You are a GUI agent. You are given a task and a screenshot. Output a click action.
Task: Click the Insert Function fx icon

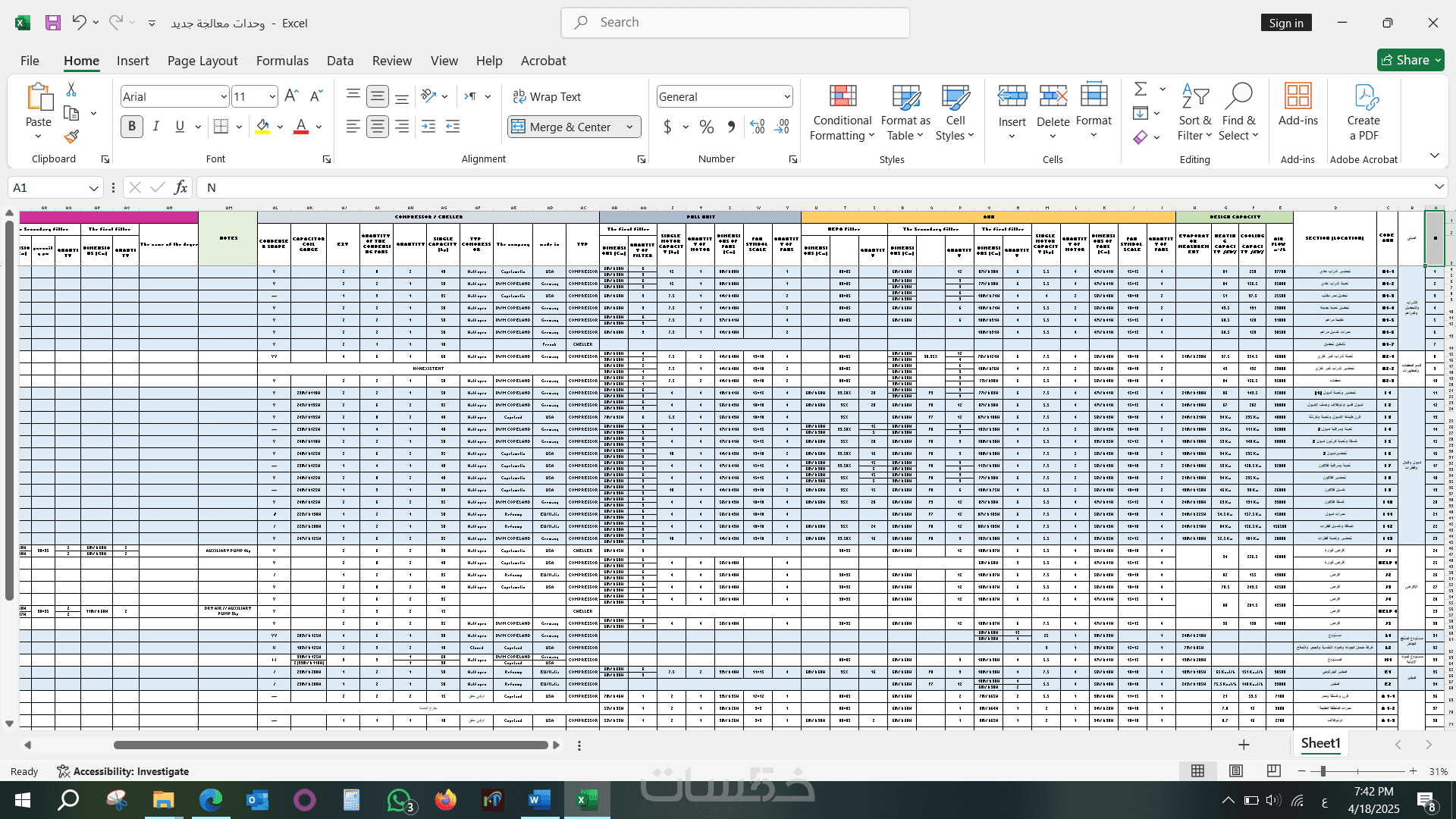click(x=180, y=187)
